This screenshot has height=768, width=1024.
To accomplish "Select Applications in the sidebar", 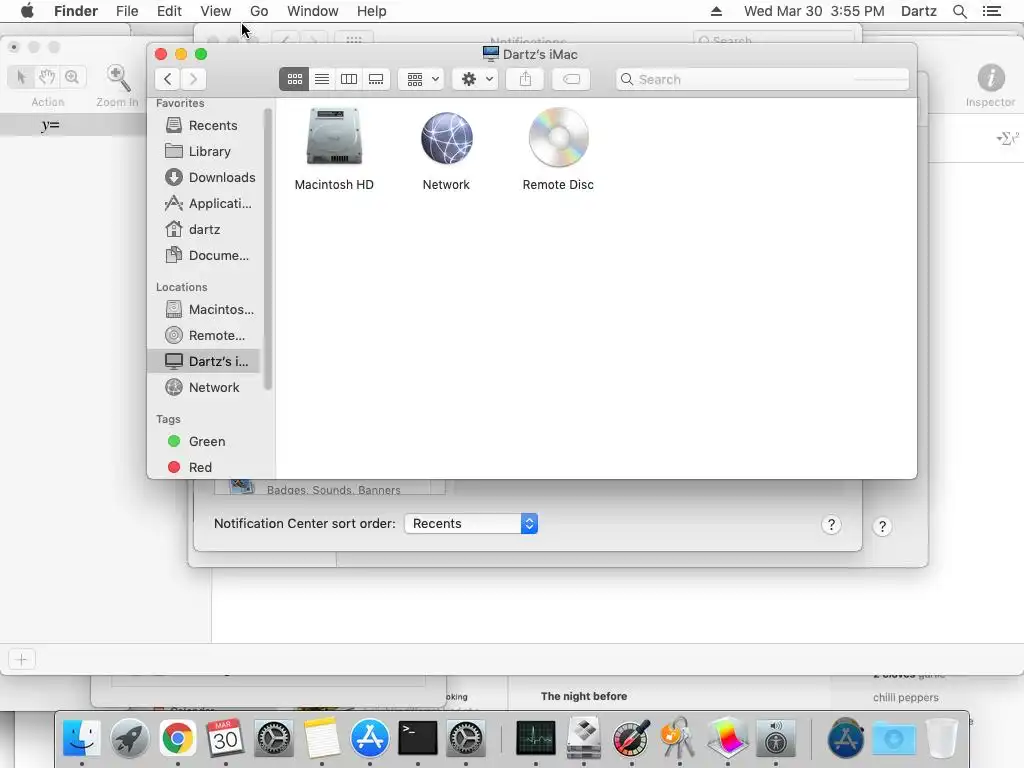I will point(203,204).
